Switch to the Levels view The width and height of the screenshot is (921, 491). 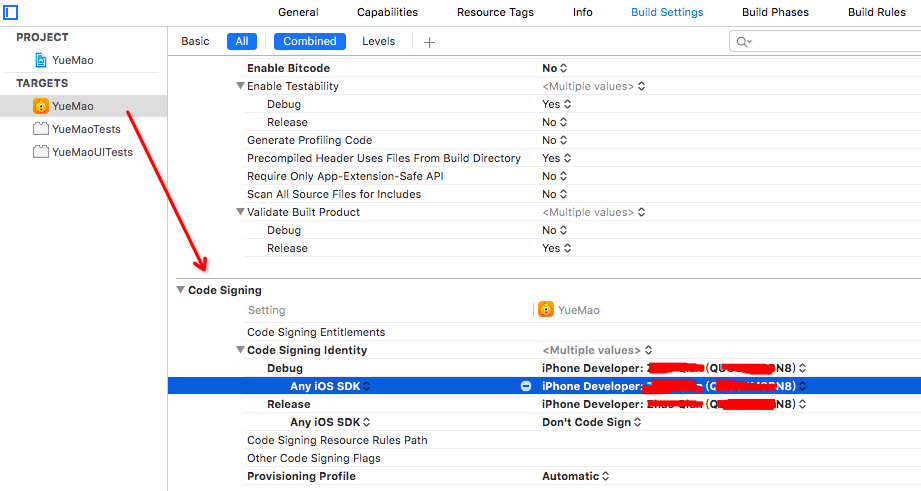pyautogui.click(x=378, y=41)
